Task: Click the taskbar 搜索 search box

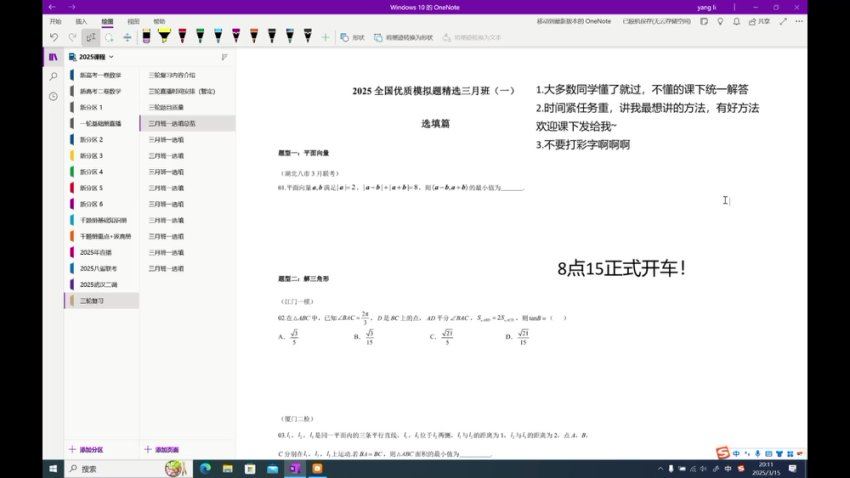Action: (x=127, y=469)
